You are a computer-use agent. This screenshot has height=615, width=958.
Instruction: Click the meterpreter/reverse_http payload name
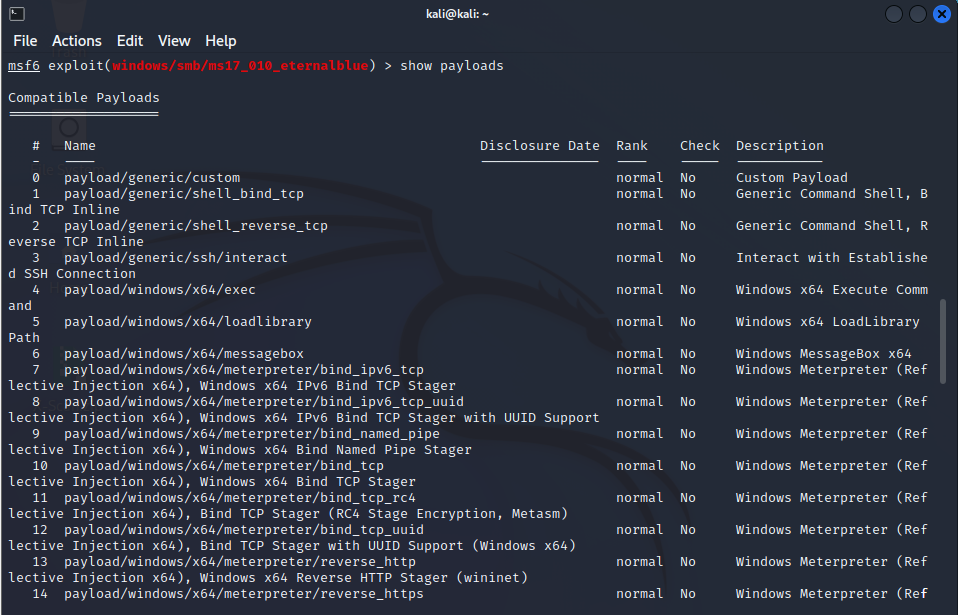pos(240,561)
